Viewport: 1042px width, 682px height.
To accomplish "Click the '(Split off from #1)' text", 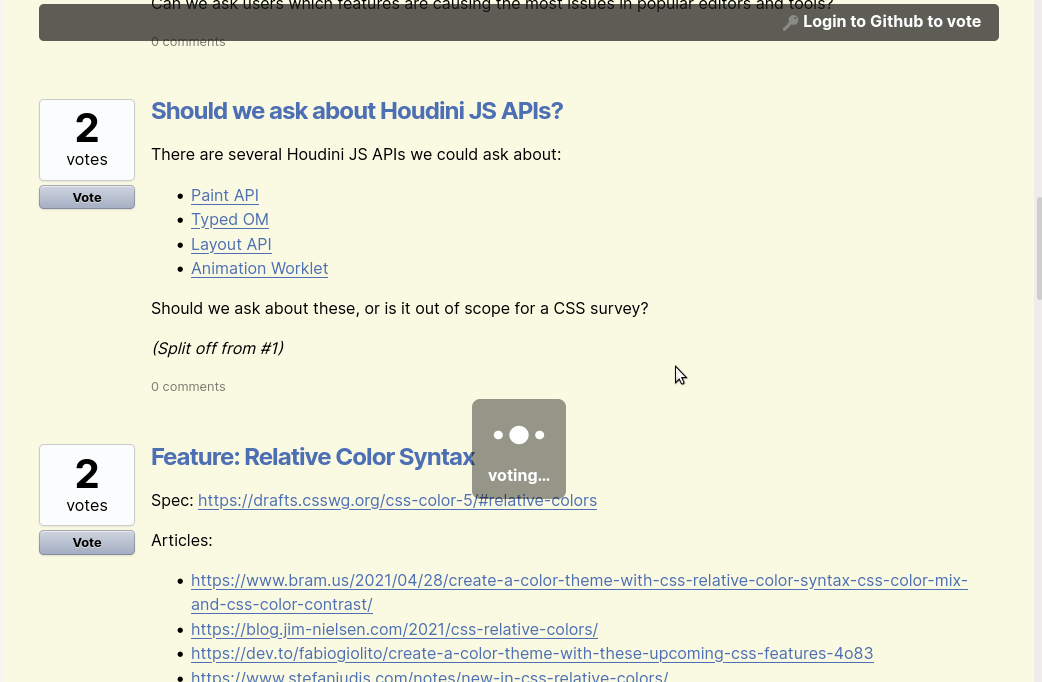I will (217, 348).
